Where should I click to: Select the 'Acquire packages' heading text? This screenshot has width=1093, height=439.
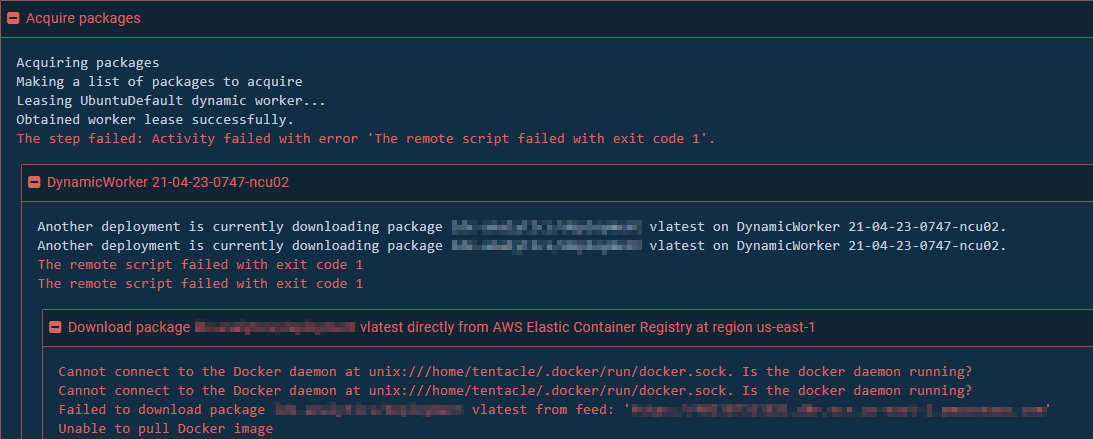[83, 19]
